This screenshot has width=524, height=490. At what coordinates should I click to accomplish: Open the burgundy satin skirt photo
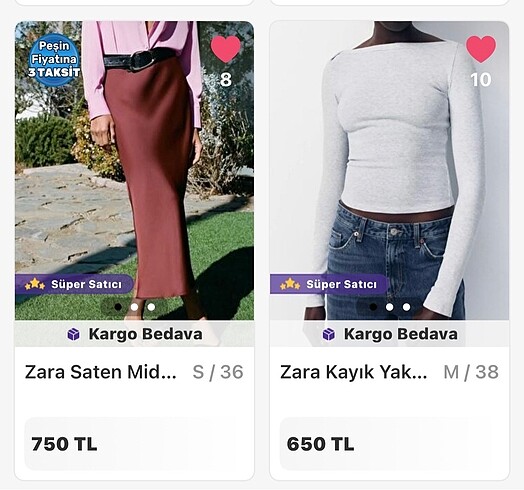pyautogui.click(x=134, y=170)
